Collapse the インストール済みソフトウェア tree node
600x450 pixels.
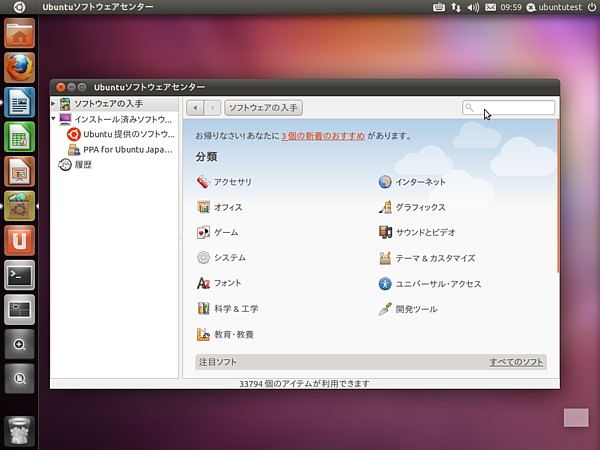(53, 119)
